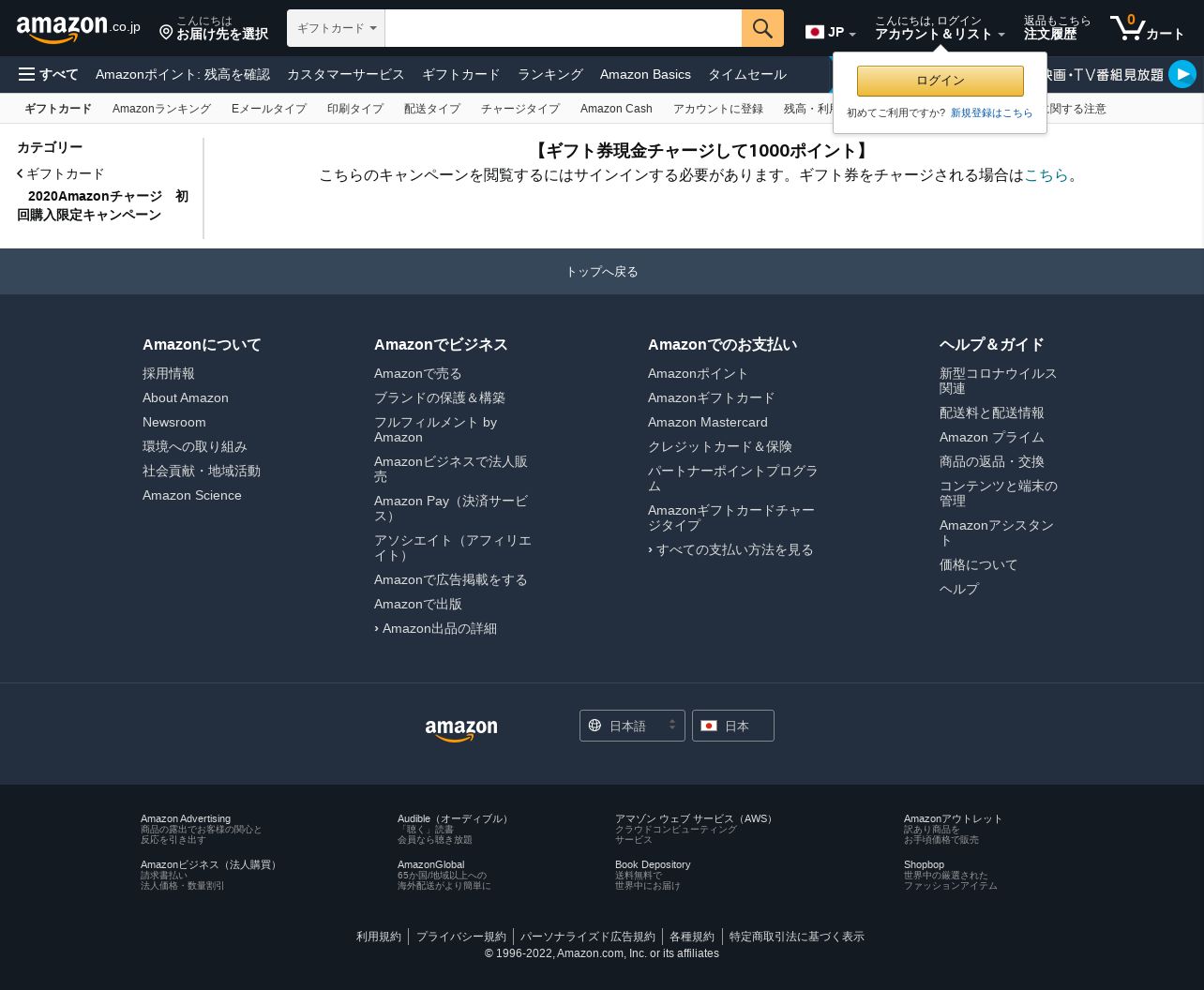1204x990 pixels.
Task: Select アカウントに登録 subnav tab
Action: (x=718, y=109)
